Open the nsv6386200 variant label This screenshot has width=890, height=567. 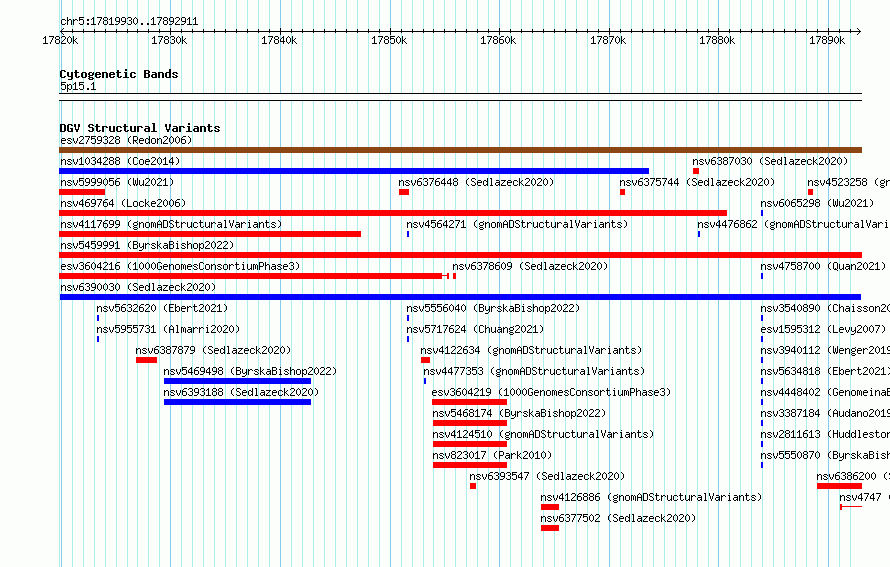(853, 476)
